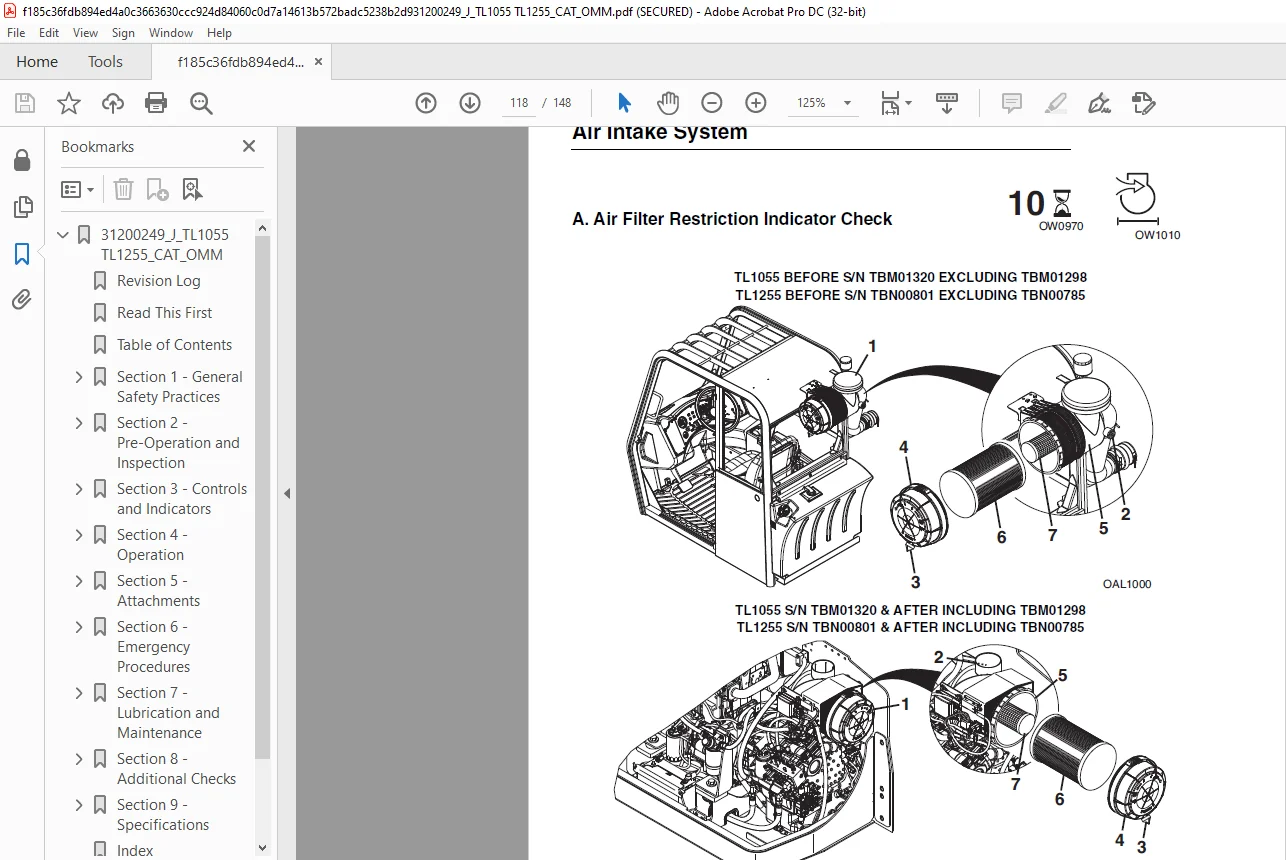Print the document via printer icon
The image size is (1286, 860).
click(156, 103)
